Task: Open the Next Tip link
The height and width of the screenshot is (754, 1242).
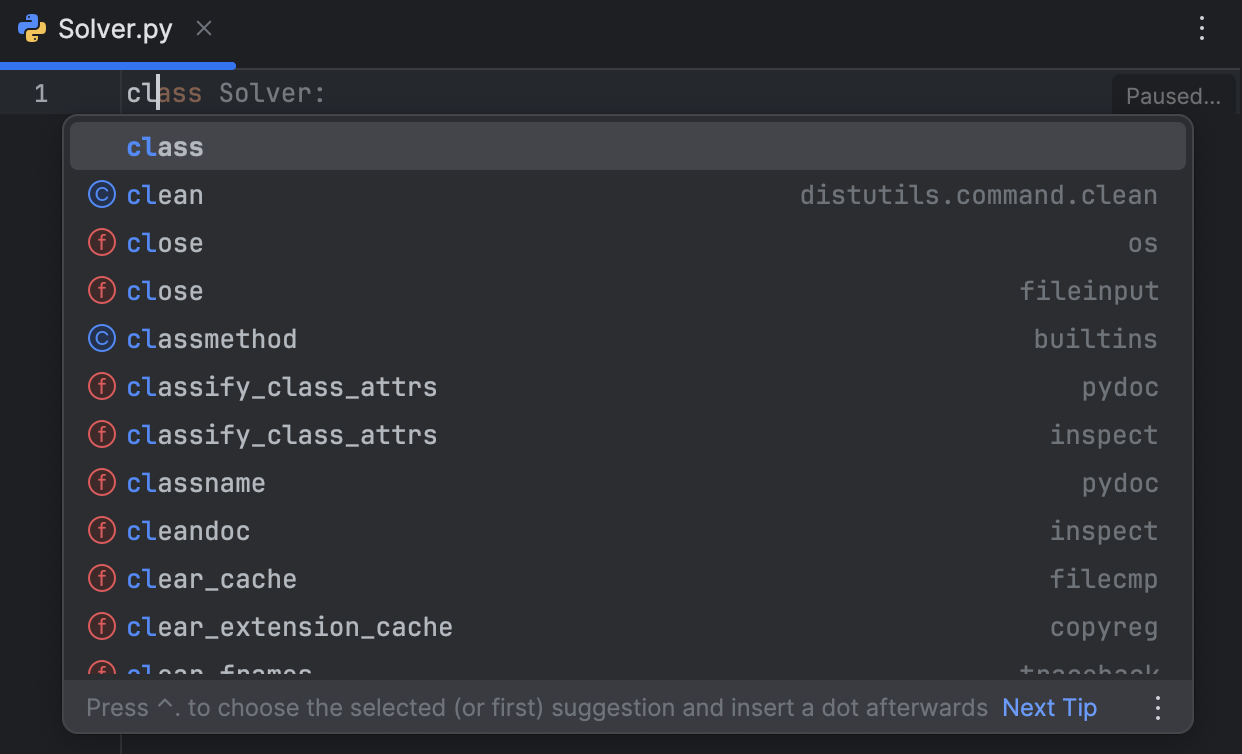Action: pos(1049,707)
